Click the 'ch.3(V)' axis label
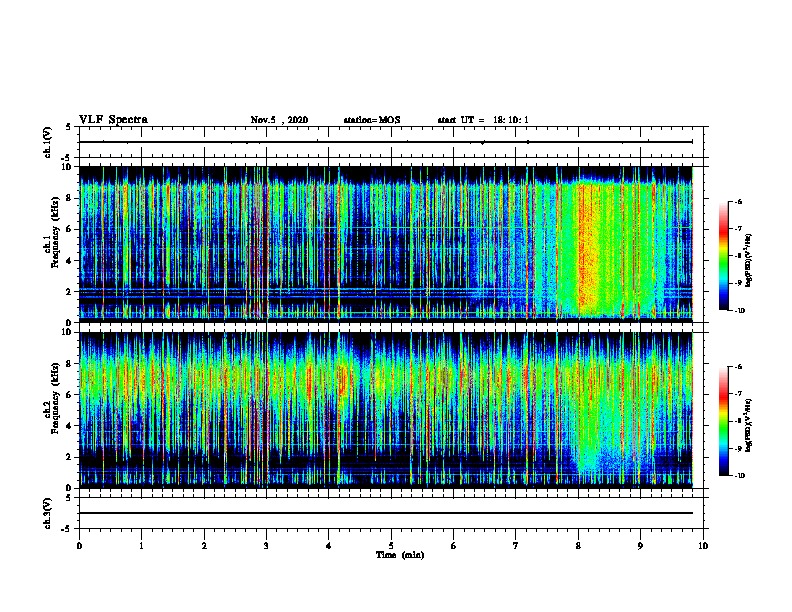Image resolution: width=792 pixels, height=612 pixels. click(x=48, y=513)
